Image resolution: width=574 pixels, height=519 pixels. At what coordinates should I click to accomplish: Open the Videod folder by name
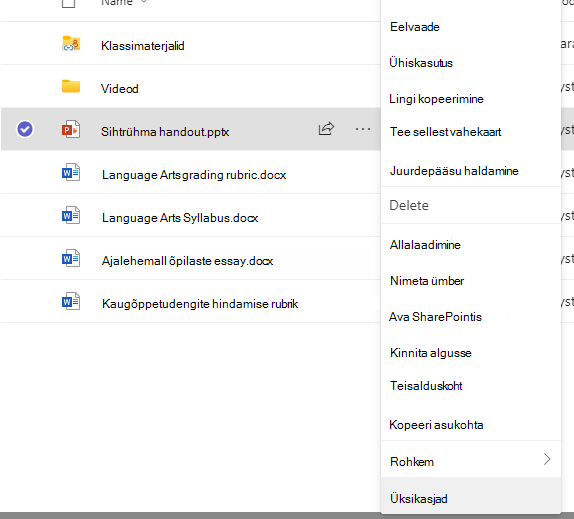[120, 89]
